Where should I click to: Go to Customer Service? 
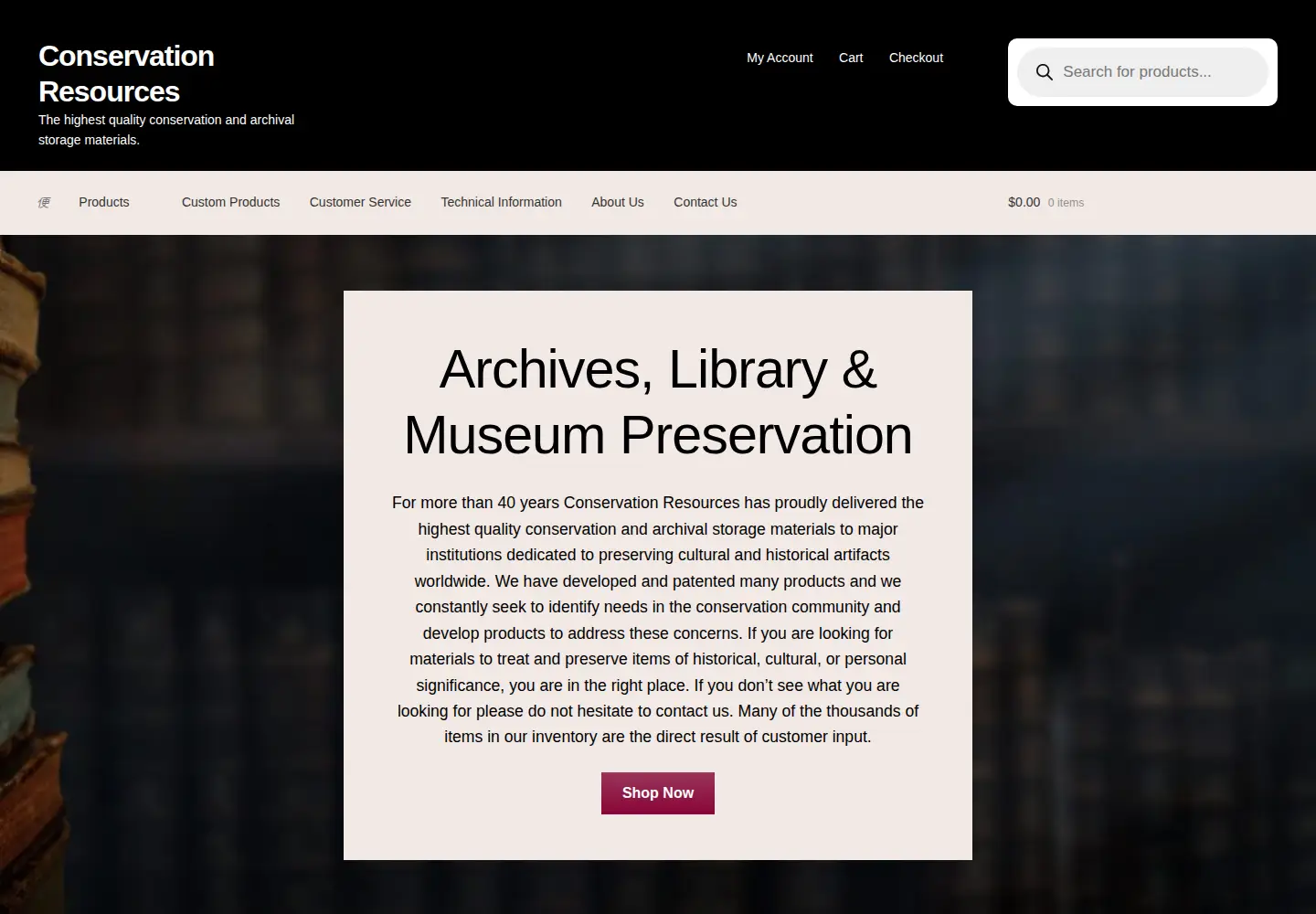[x=360, y=202]
